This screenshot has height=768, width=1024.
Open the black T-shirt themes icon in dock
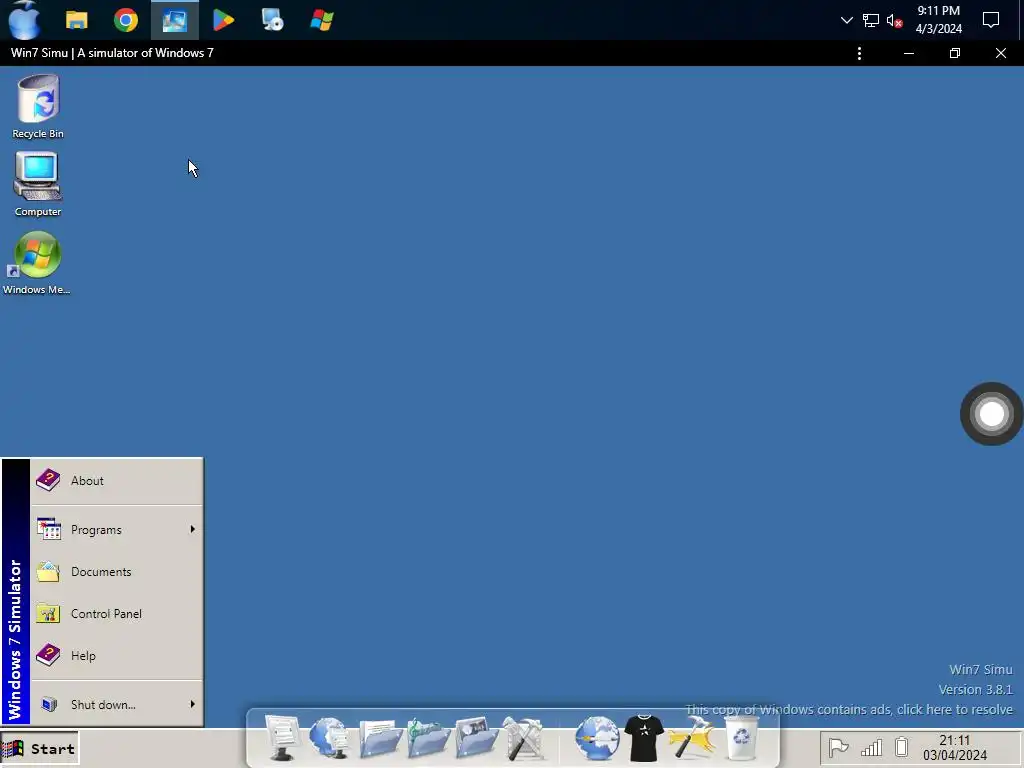pyautogui.click(x=644, y=738)
